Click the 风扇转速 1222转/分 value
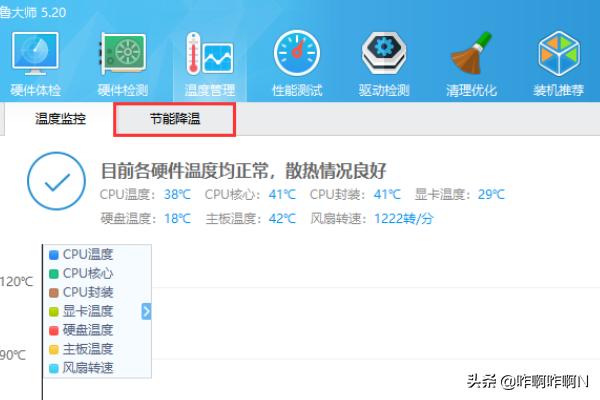This screenshot has width=600, height=400. pyautogui.click(x=404, y=219)
